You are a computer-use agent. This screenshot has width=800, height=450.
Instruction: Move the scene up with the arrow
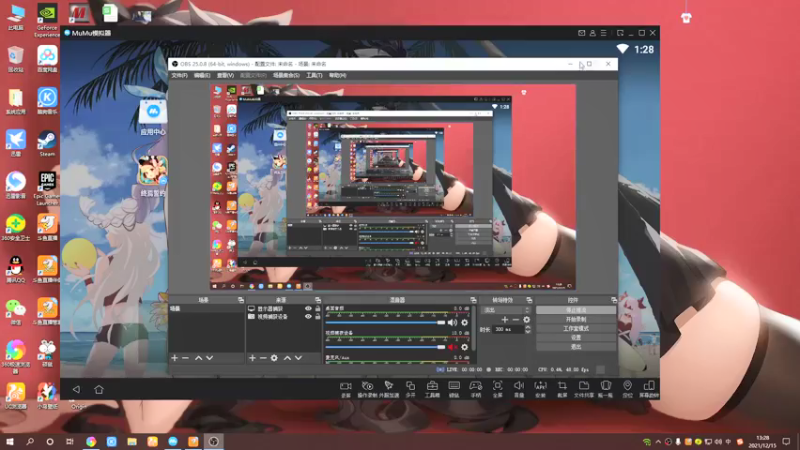click(x=198, y=358)
